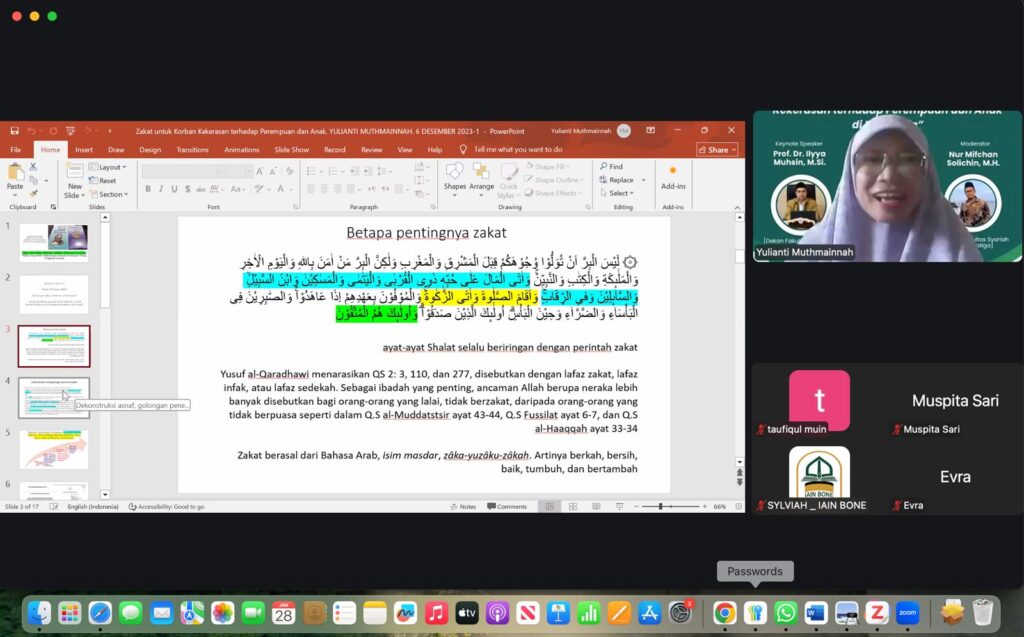
Task: Open Add-ins from the ribbon
Action: pos(673,178)
